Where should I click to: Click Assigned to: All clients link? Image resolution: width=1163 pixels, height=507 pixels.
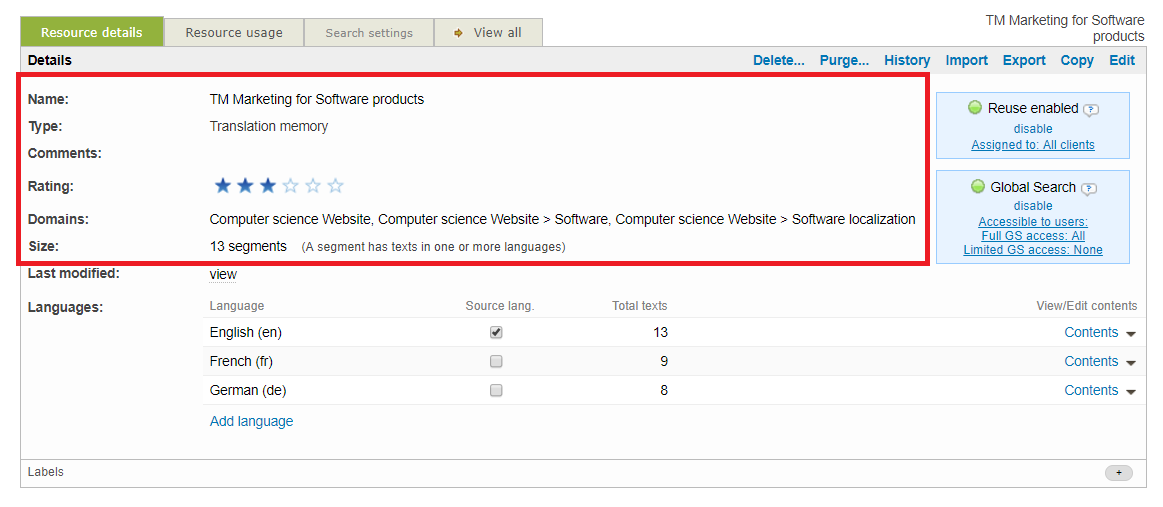point(1033,145)
